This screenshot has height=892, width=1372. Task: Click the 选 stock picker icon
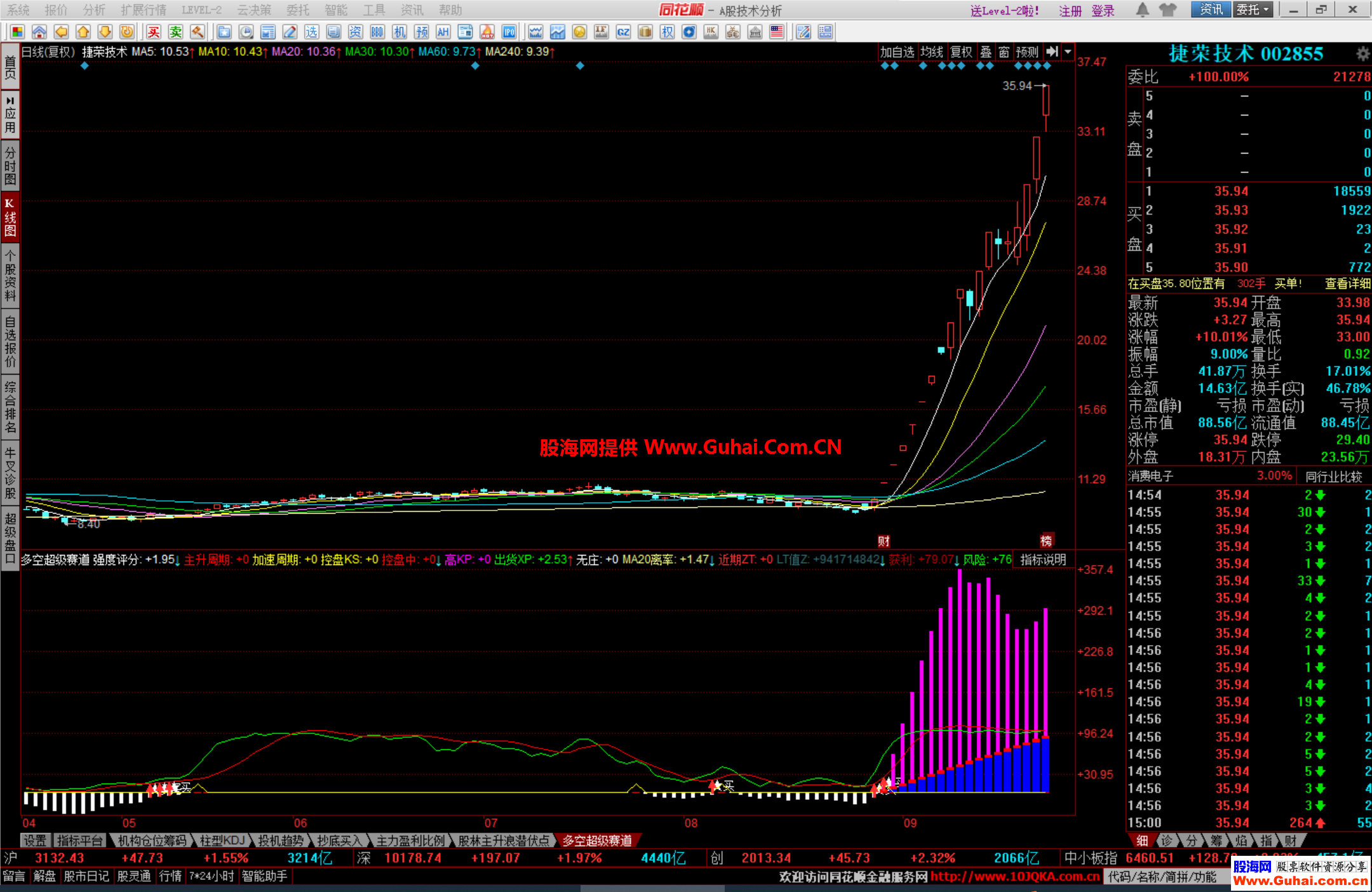point(311,32)
